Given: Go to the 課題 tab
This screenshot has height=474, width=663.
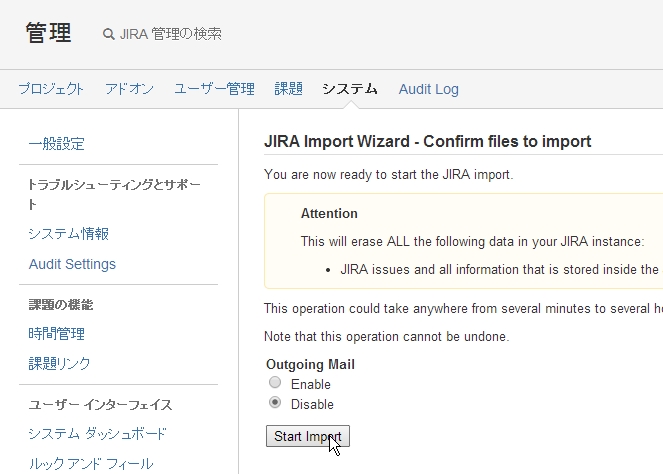Looking at the screenshot, I should point(288,89).
